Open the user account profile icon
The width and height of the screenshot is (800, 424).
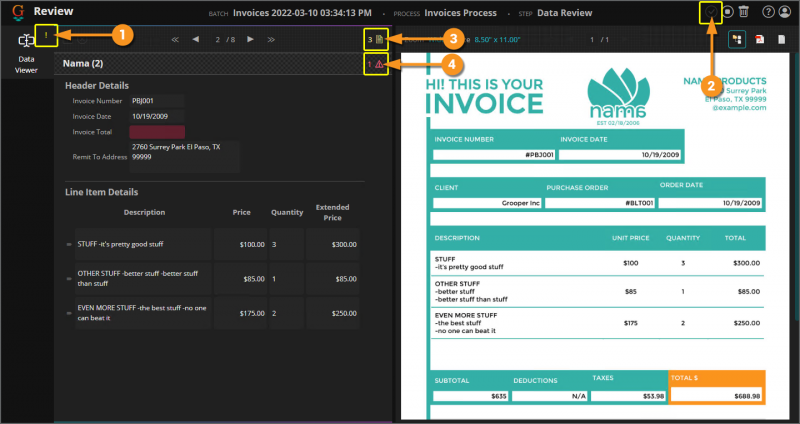pos(785,12)
